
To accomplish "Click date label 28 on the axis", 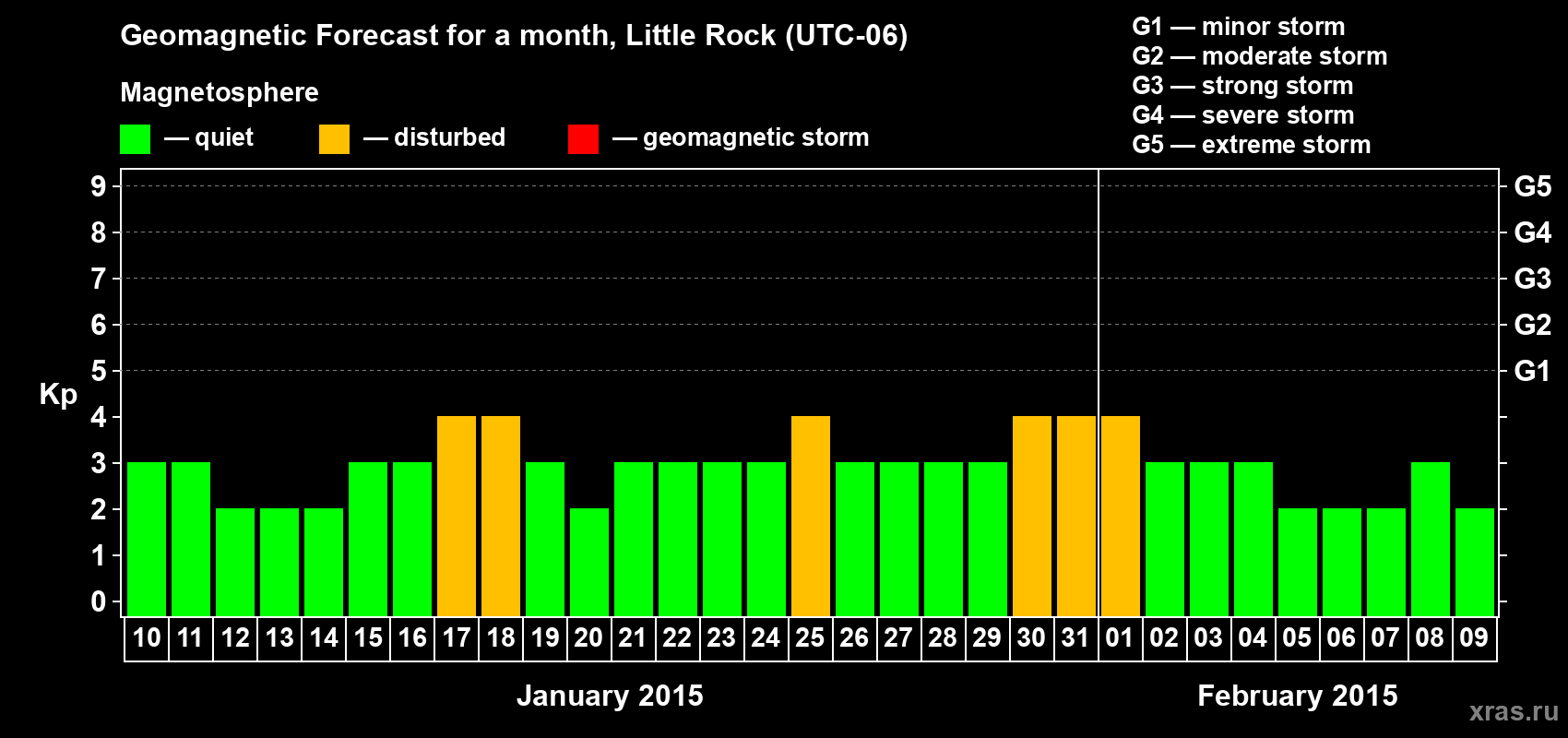I will tap(943, 637).
